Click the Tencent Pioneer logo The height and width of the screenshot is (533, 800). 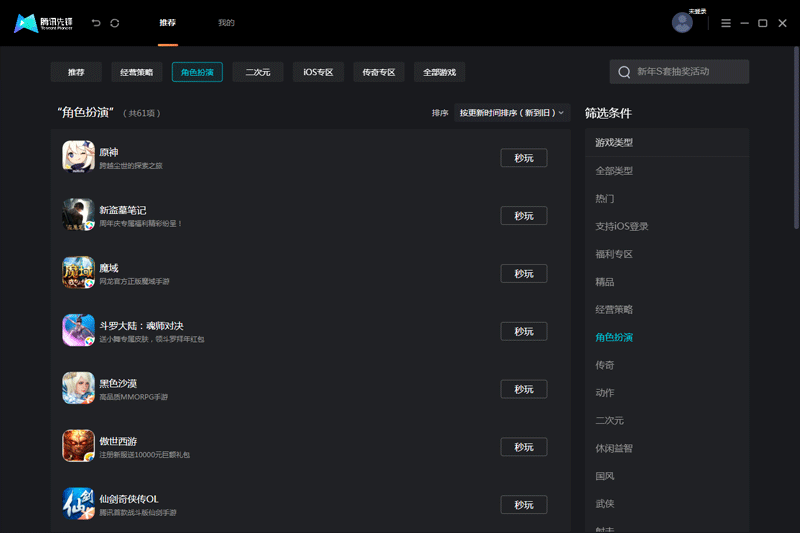pos(43,23)
